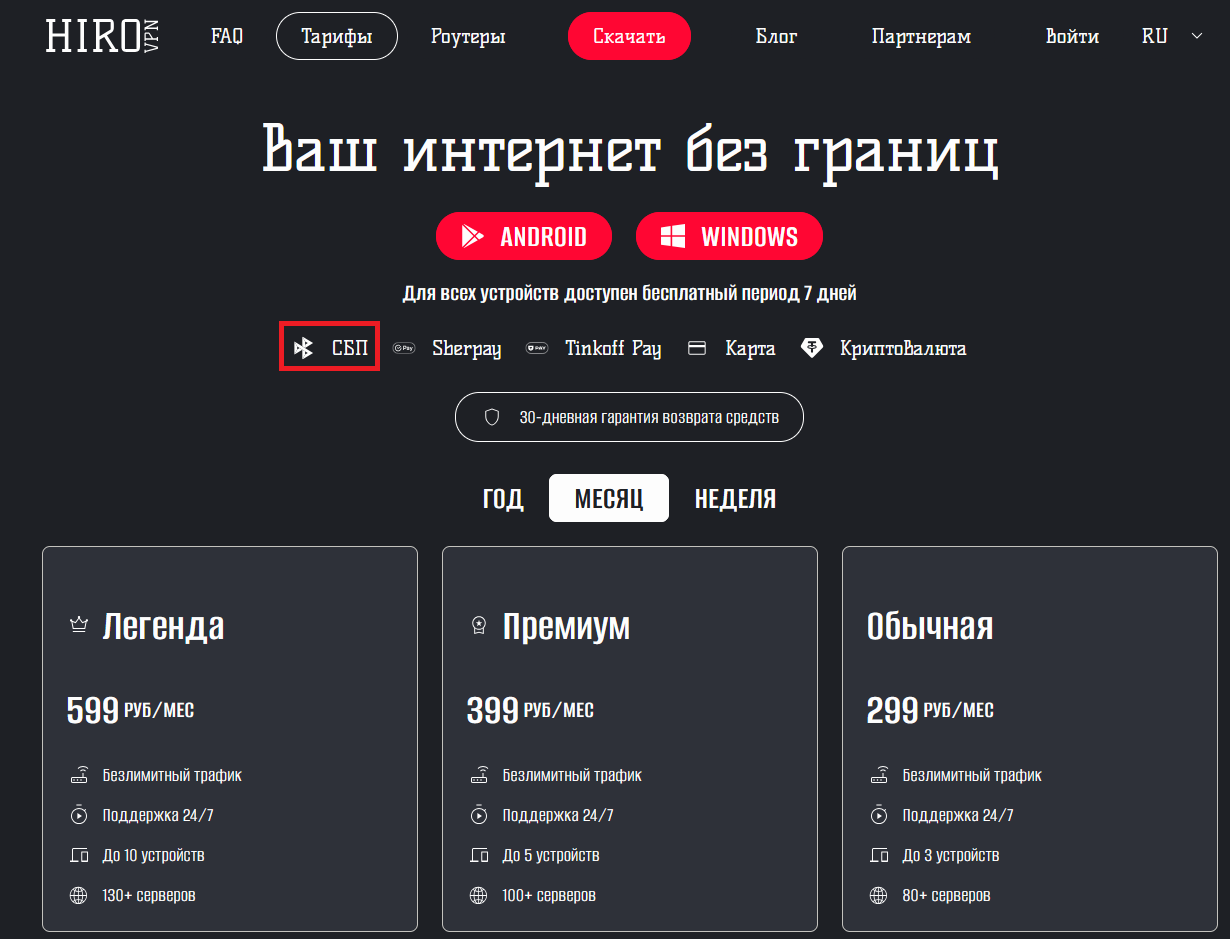The width and height of the screenshot is (1230, 939).
Task: Click the red Скачать button
Action: pos(629,37)
